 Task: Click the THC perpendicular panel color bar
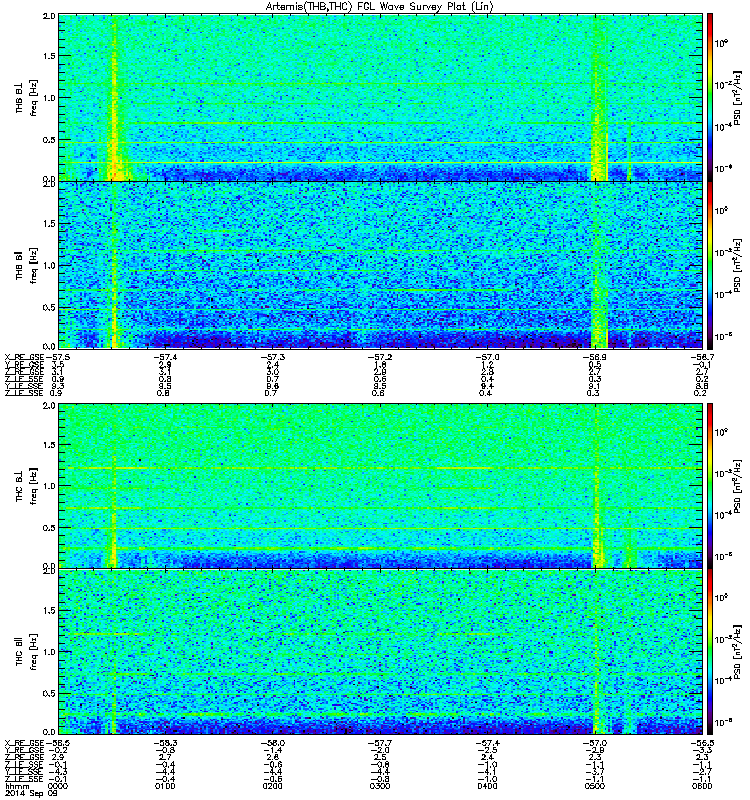point(709,485)
